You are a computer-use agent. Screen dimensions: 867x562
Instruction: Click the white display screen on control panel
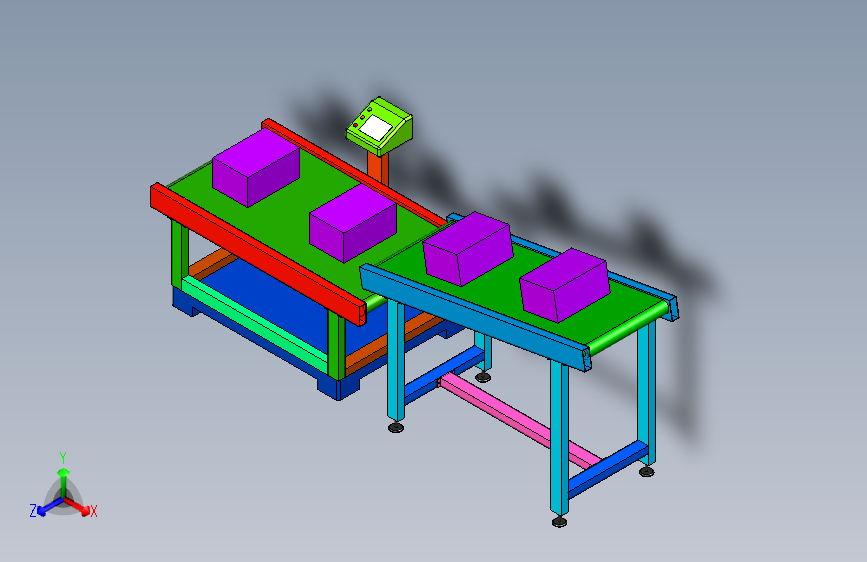[x=376, y=128]
